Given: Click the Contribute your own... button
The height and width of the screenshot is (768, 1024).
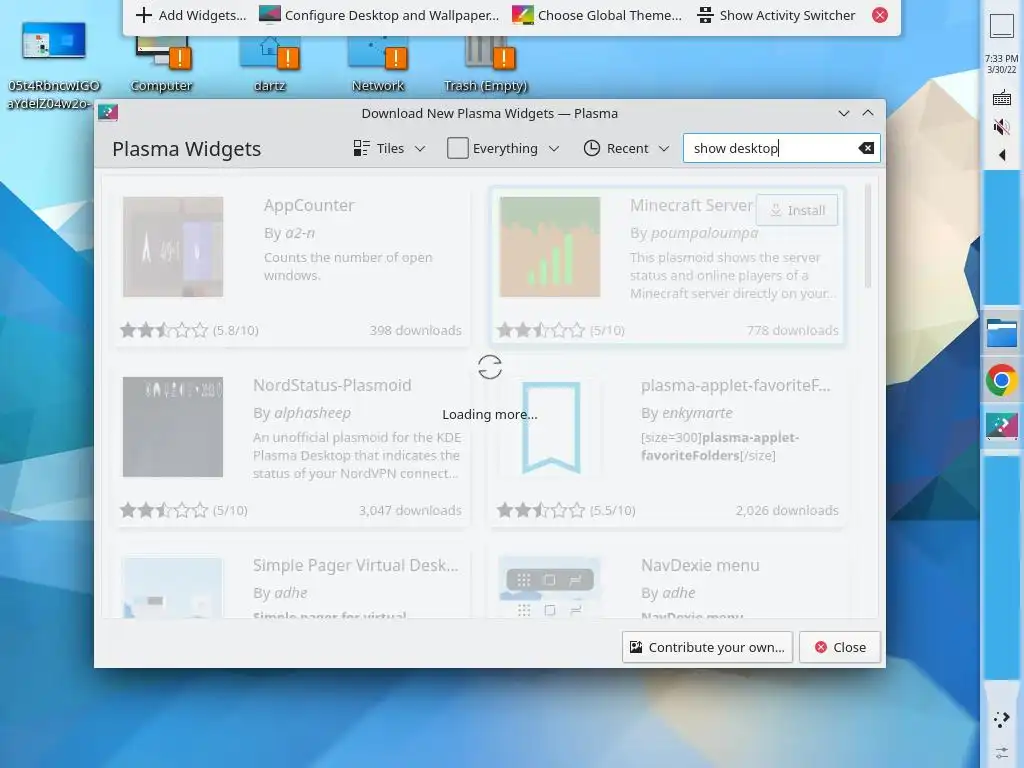Looking at the screenshot, I should click(707, 647).
